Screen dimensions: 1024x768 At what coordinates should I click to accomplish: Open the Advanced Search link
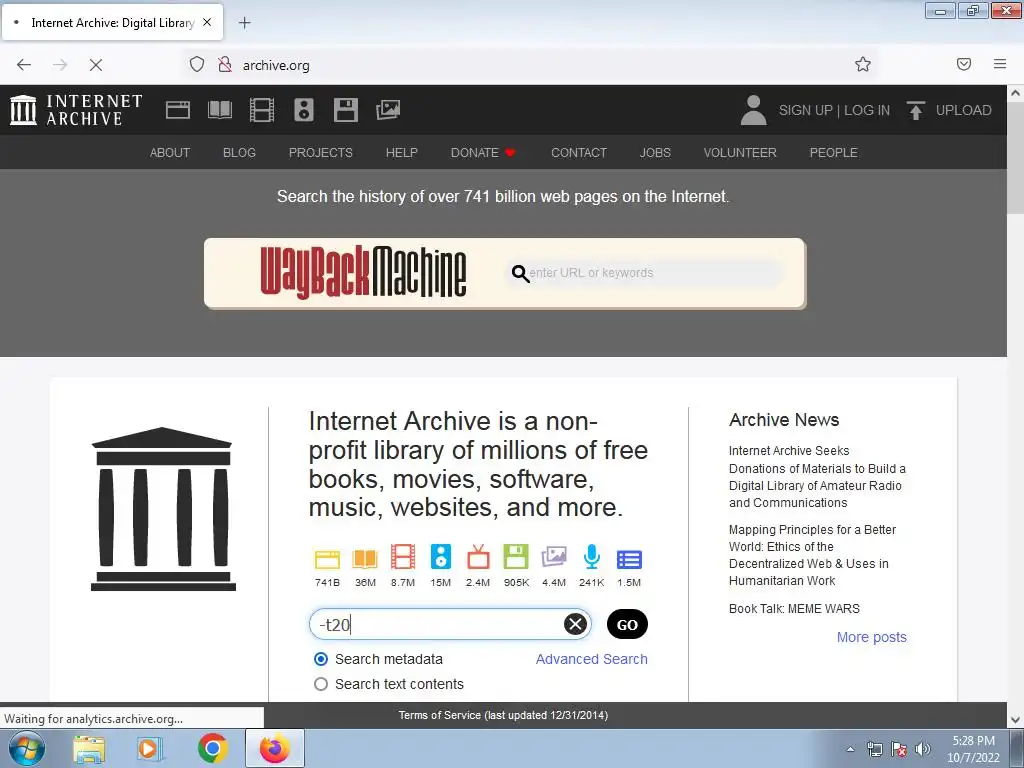592,659
